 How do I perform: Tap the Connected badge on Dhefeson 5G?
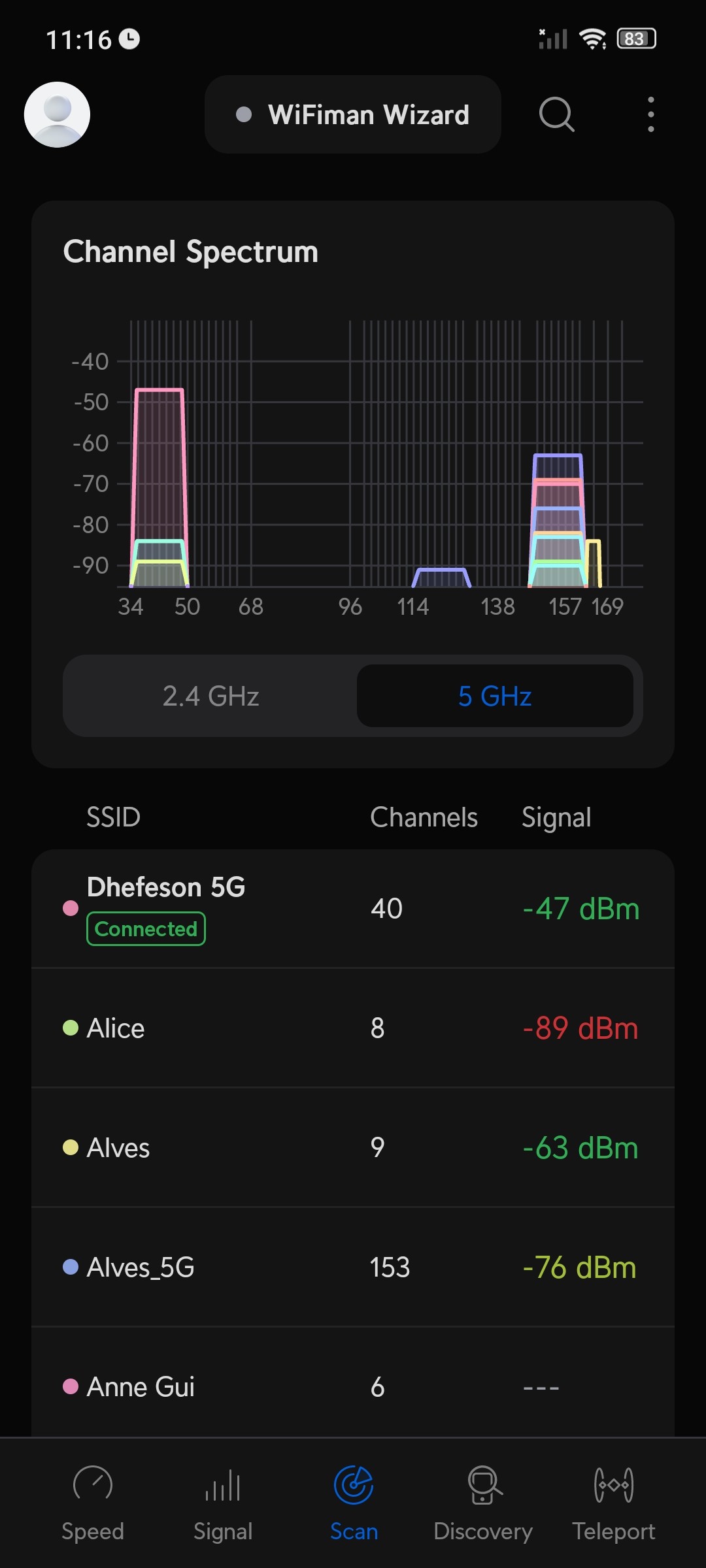[x=146, y=929]
